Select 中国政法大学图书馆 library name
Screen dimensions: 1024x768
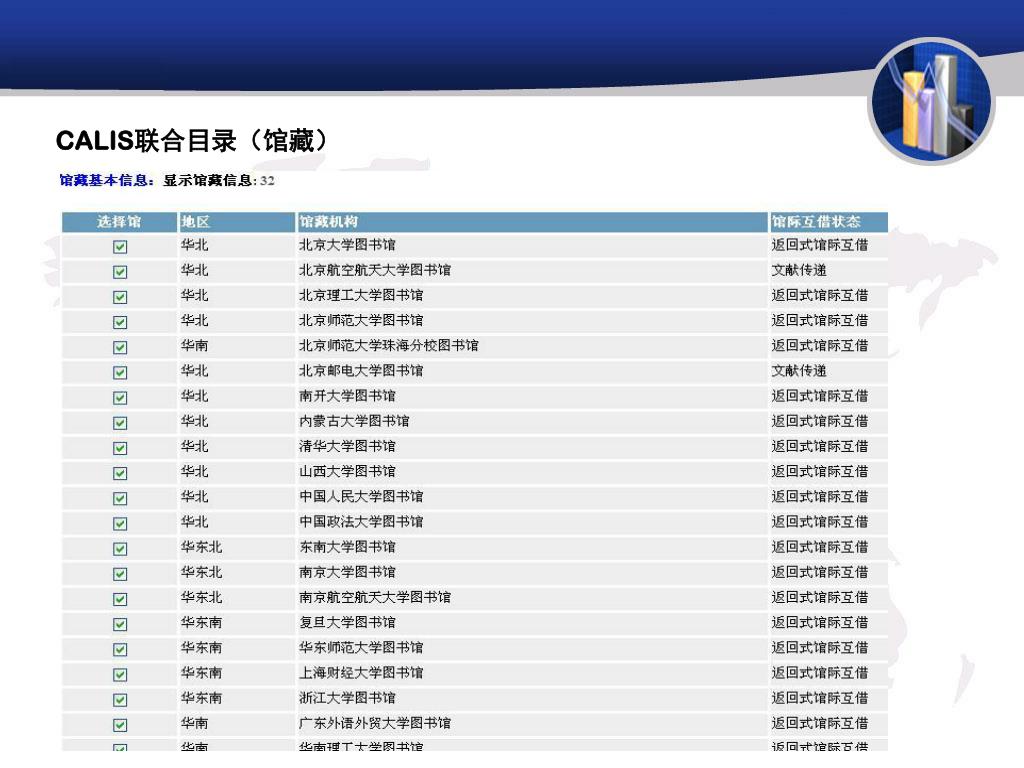pos(361,522)
